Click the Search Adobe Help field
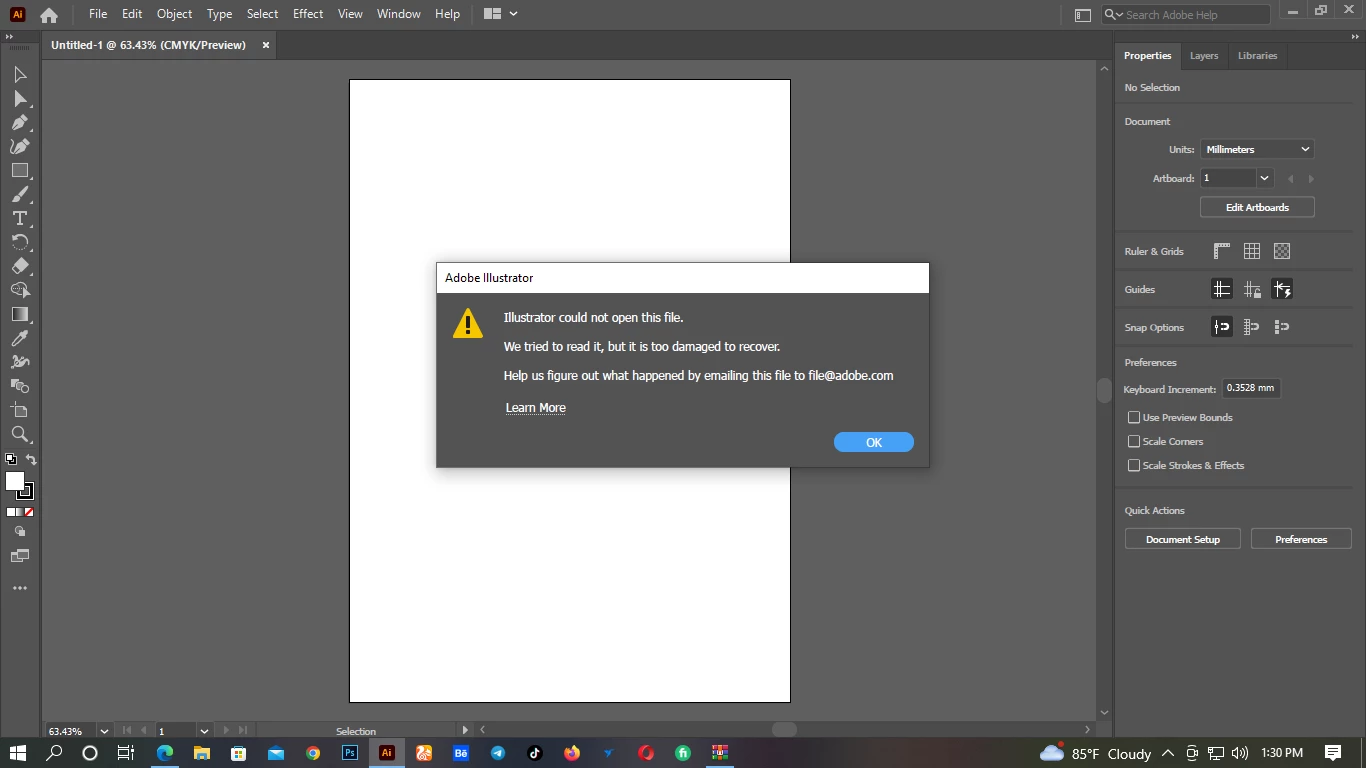The height and width of the screenshot is (768, 1366). [1186, 14]
